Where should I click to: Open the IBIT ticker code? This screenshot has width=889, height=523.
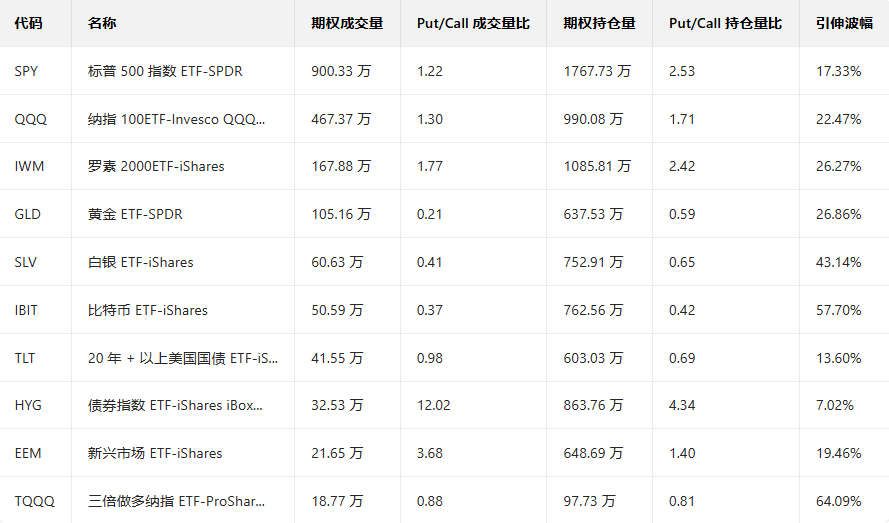26,310
